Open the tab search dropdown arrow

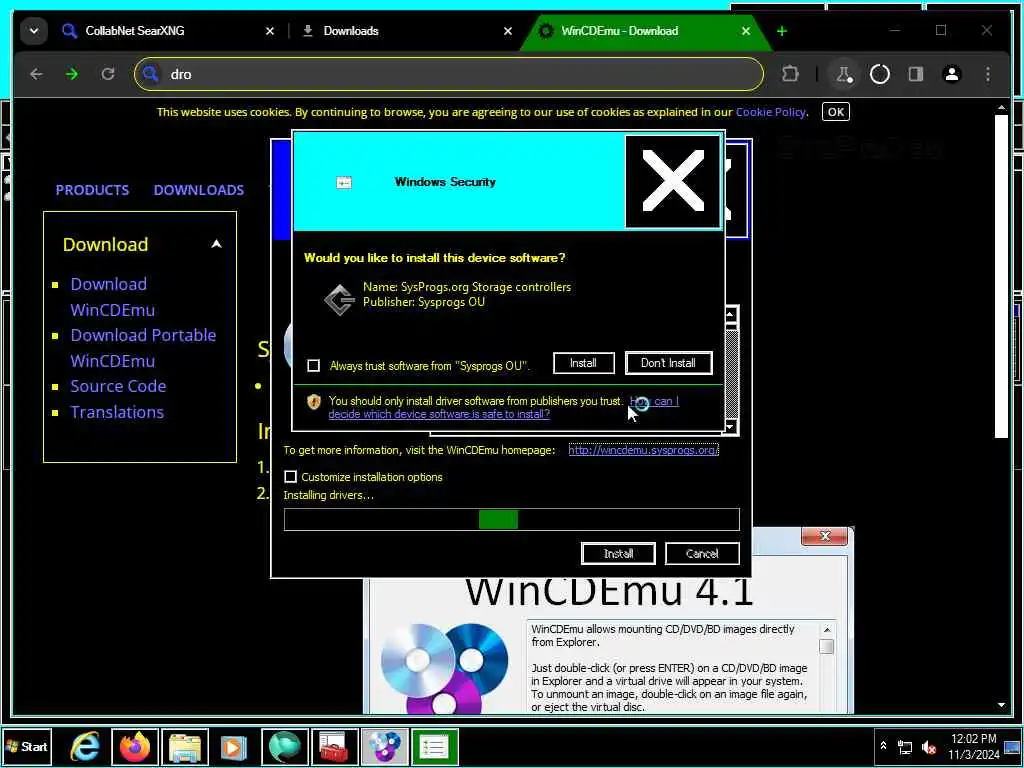pyautogui.click(x=34, y=31)
